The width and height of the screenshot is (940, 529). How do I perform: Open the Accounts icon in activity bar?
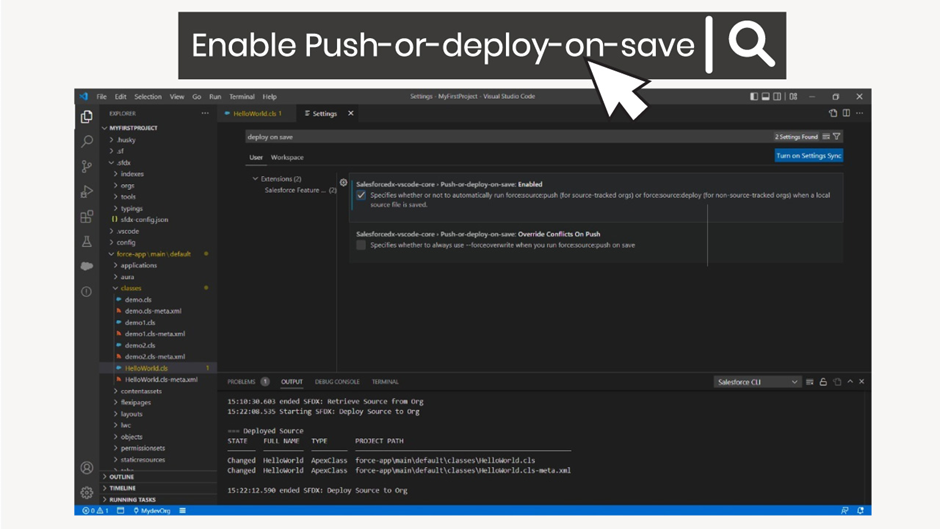tap(87, 468)
